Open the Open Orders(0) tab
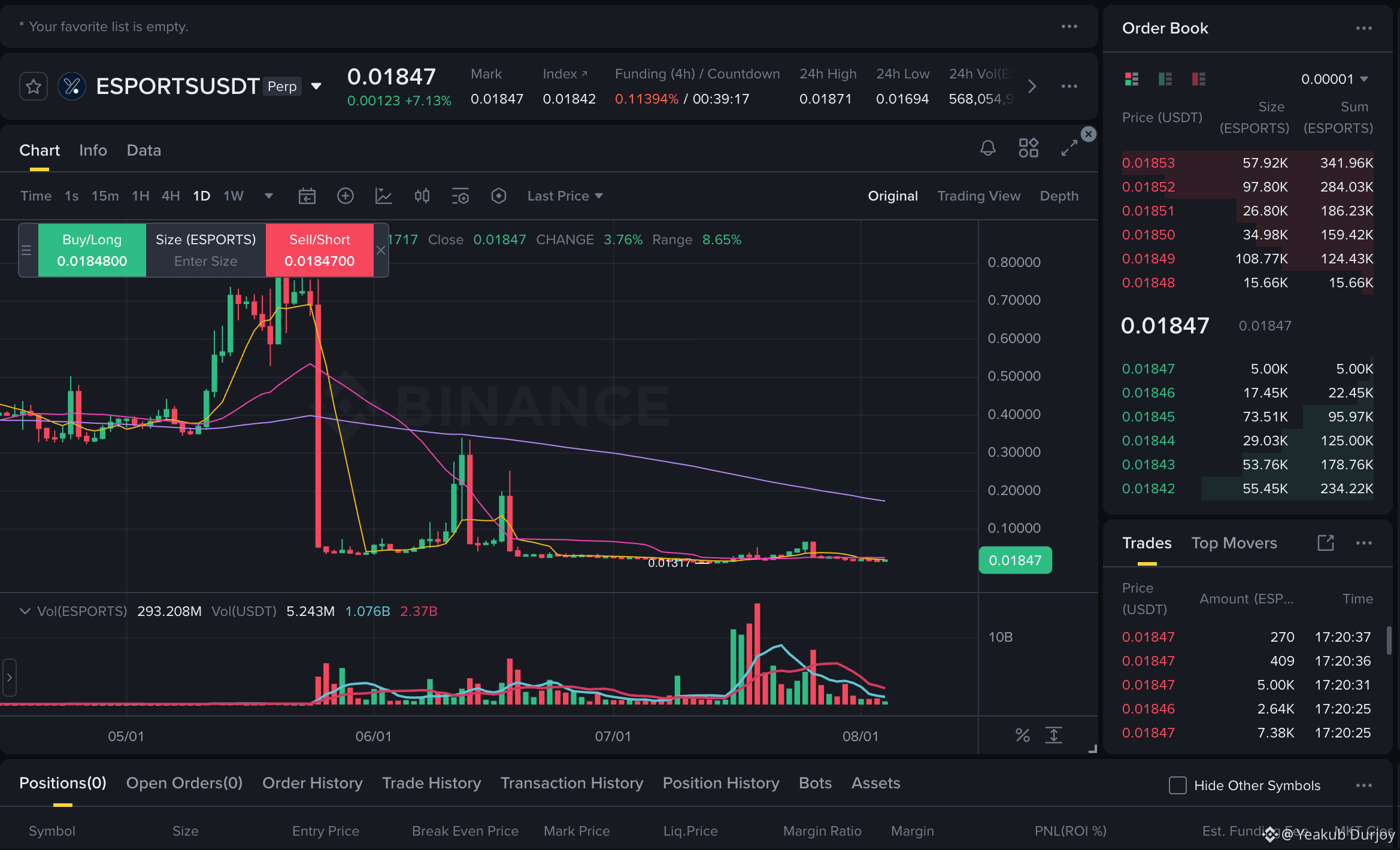Screen dimensions: 1400x850 tap(184, 783)
